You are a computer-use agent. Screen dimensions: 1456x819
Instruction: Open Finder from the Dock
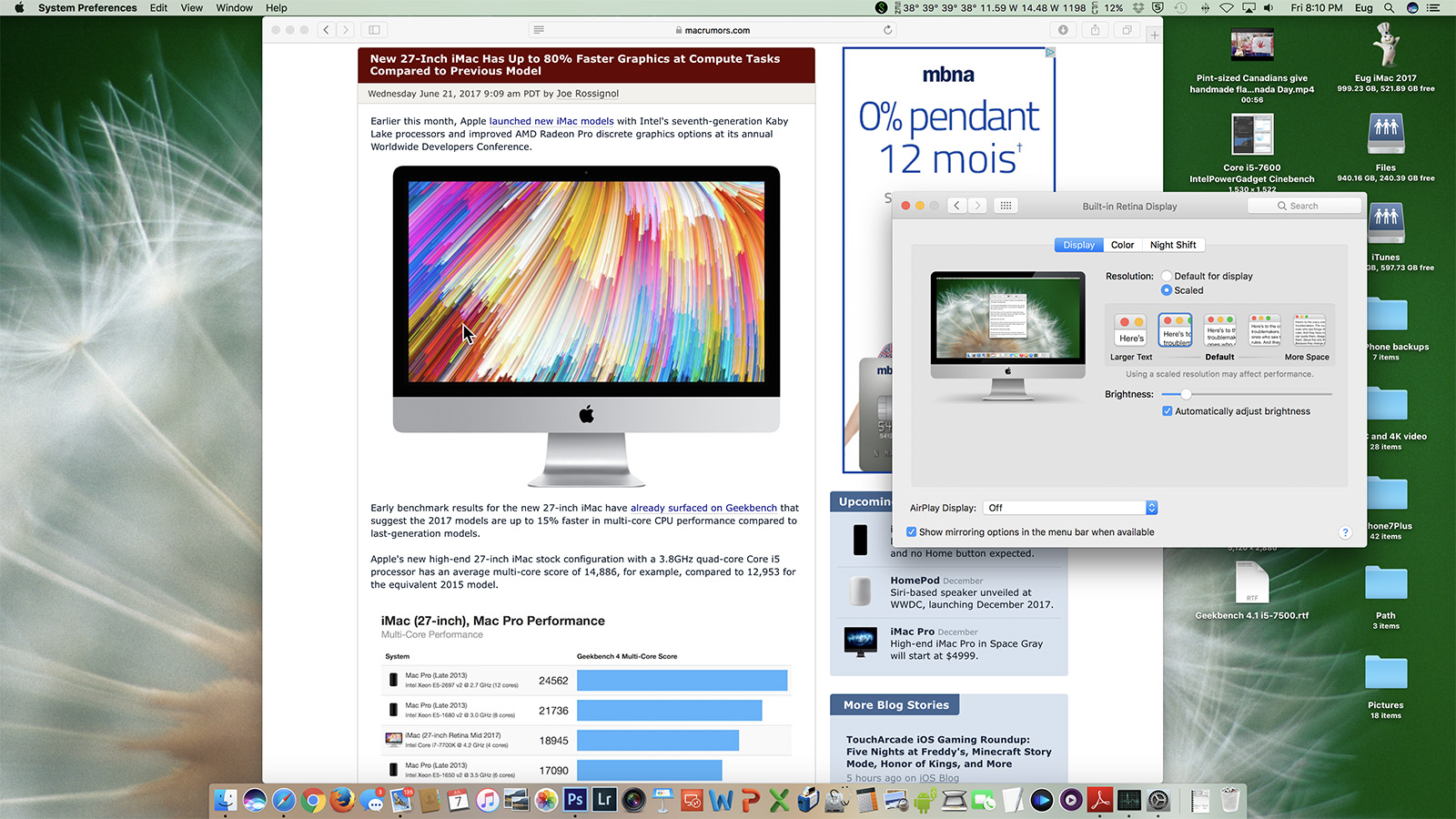click(226, 800)
